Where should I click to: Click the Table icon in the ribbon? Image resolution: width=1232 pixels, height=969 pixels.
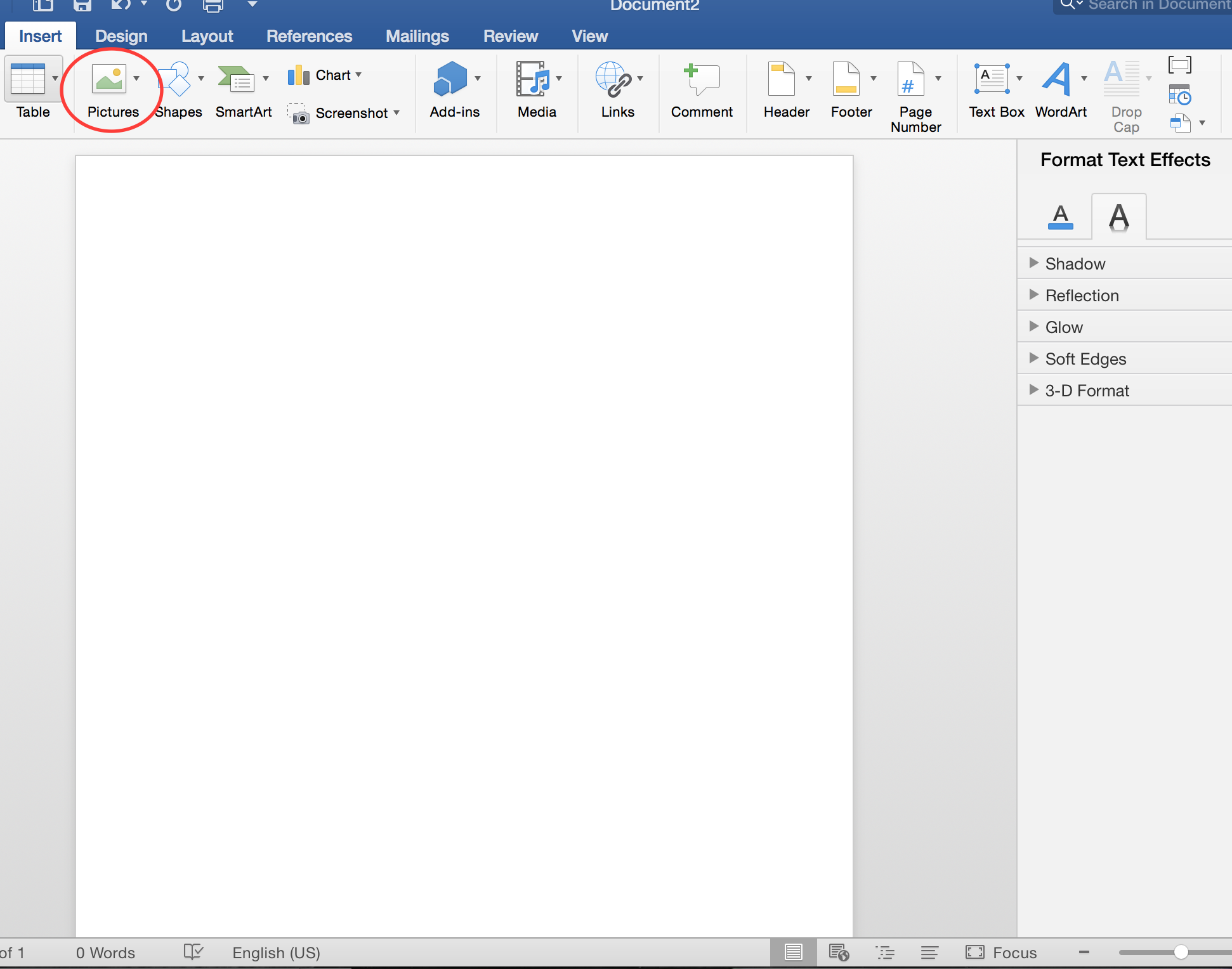[28, 79]
